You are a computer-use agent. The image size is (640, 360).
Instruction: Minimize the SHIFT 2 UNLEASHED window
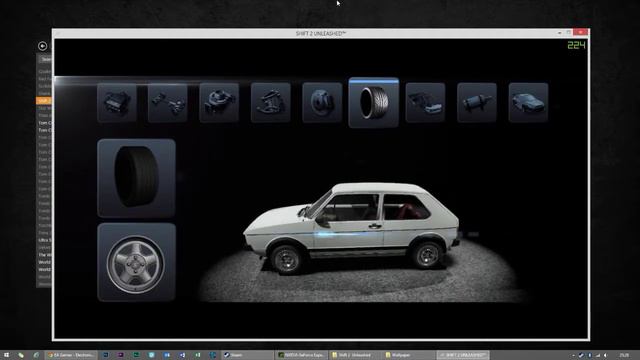pyautogui.click(x=560, y=33)
